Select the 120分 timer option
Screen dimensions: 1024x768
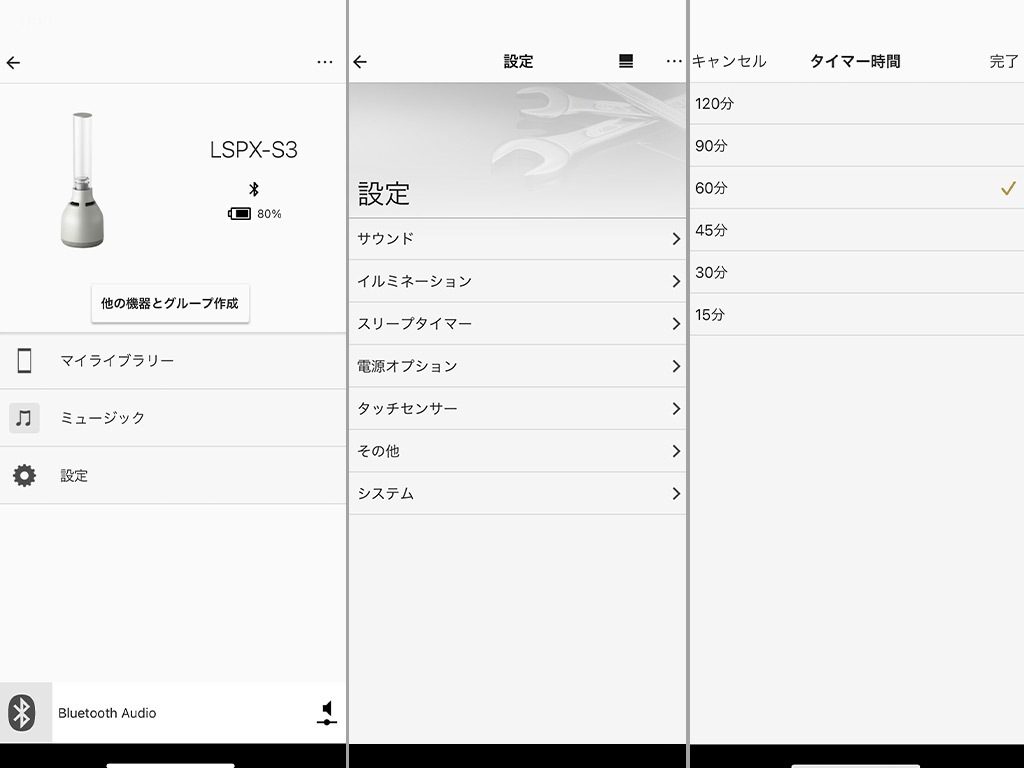coord(857,104)
